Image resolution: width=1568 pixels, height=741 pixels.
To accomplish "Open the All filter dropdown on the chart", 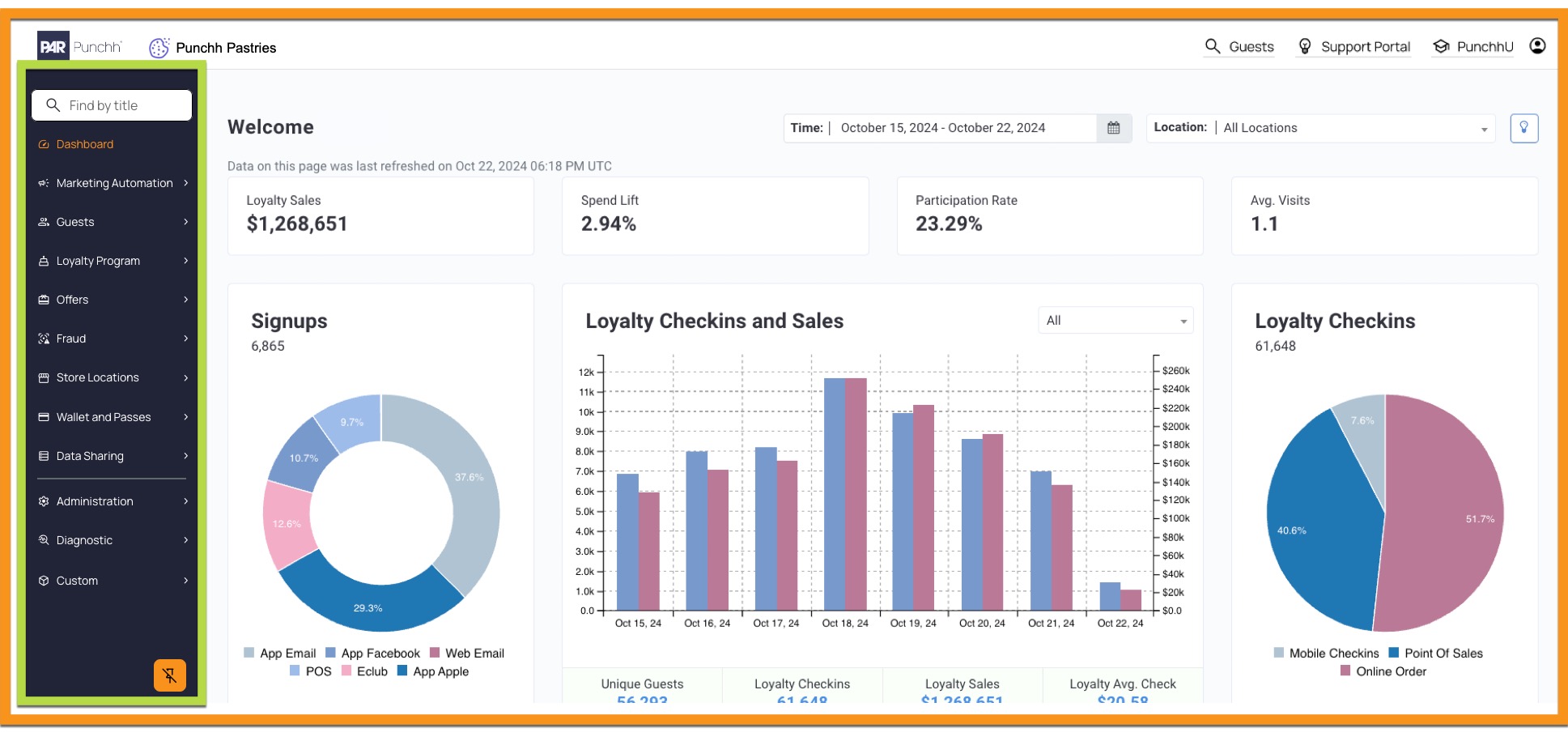I will coord(1115,321).
